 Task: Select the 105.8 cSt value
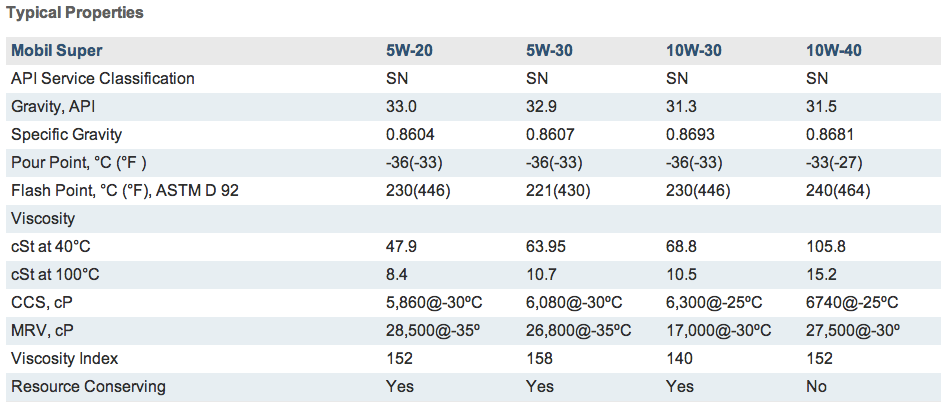pos(826,247)
